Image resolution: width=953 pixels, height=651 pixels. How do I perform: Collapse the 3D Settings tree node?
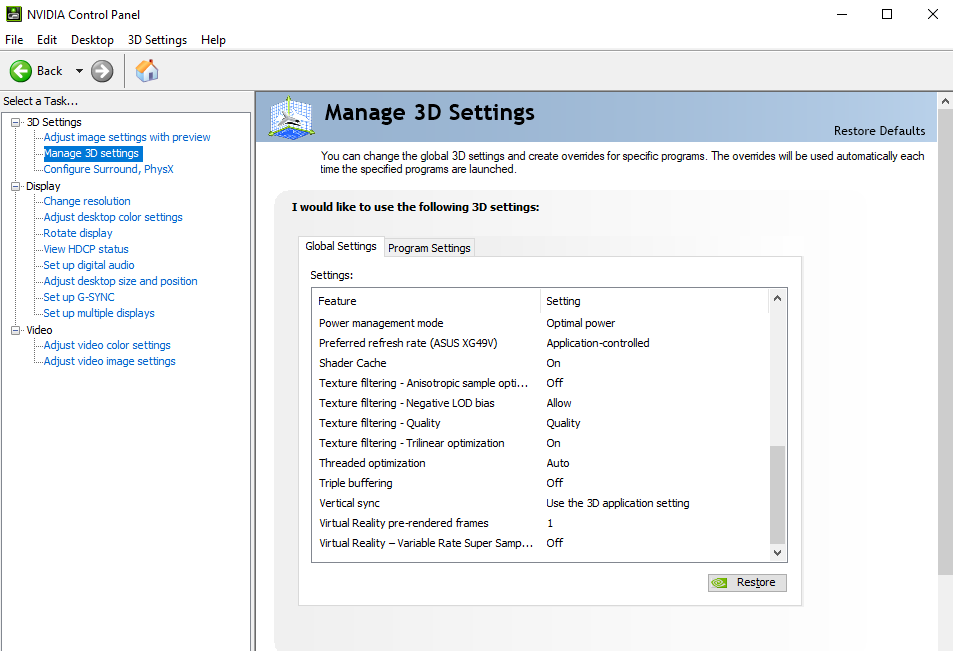coord(16,122)
